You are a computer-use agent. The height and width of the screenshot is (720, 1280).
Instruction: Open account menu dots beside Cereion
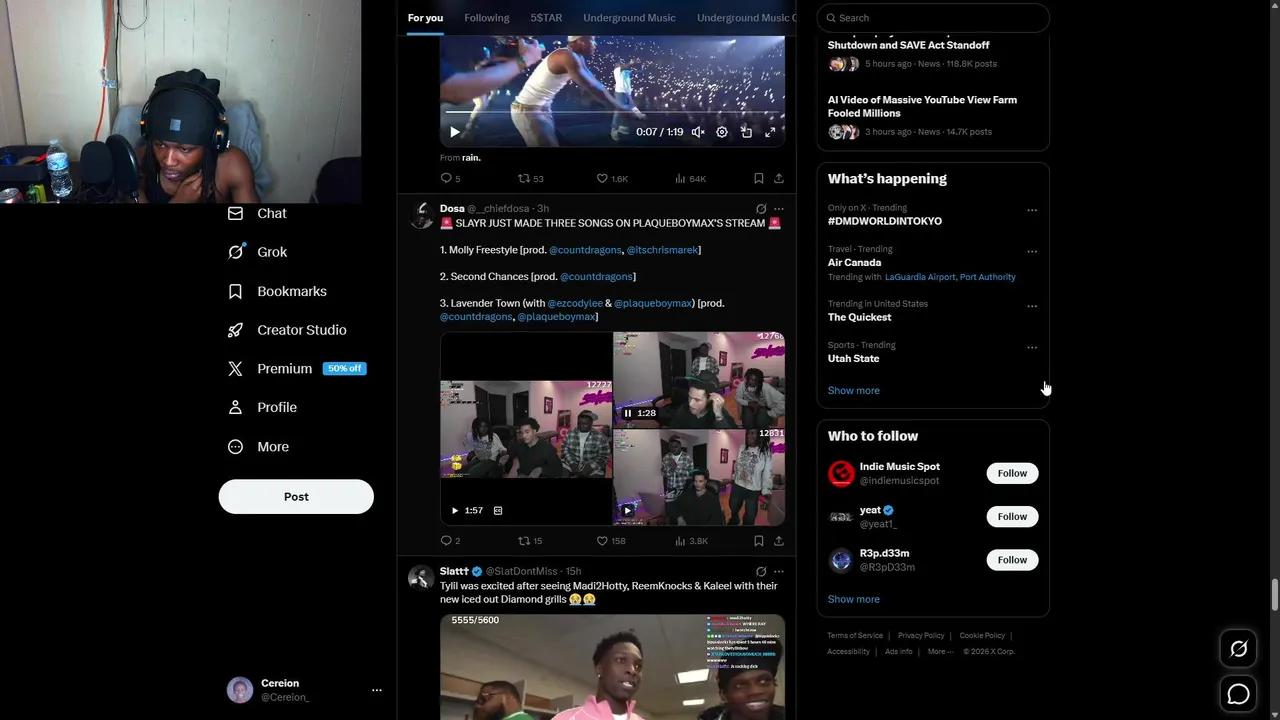(377, 690)
